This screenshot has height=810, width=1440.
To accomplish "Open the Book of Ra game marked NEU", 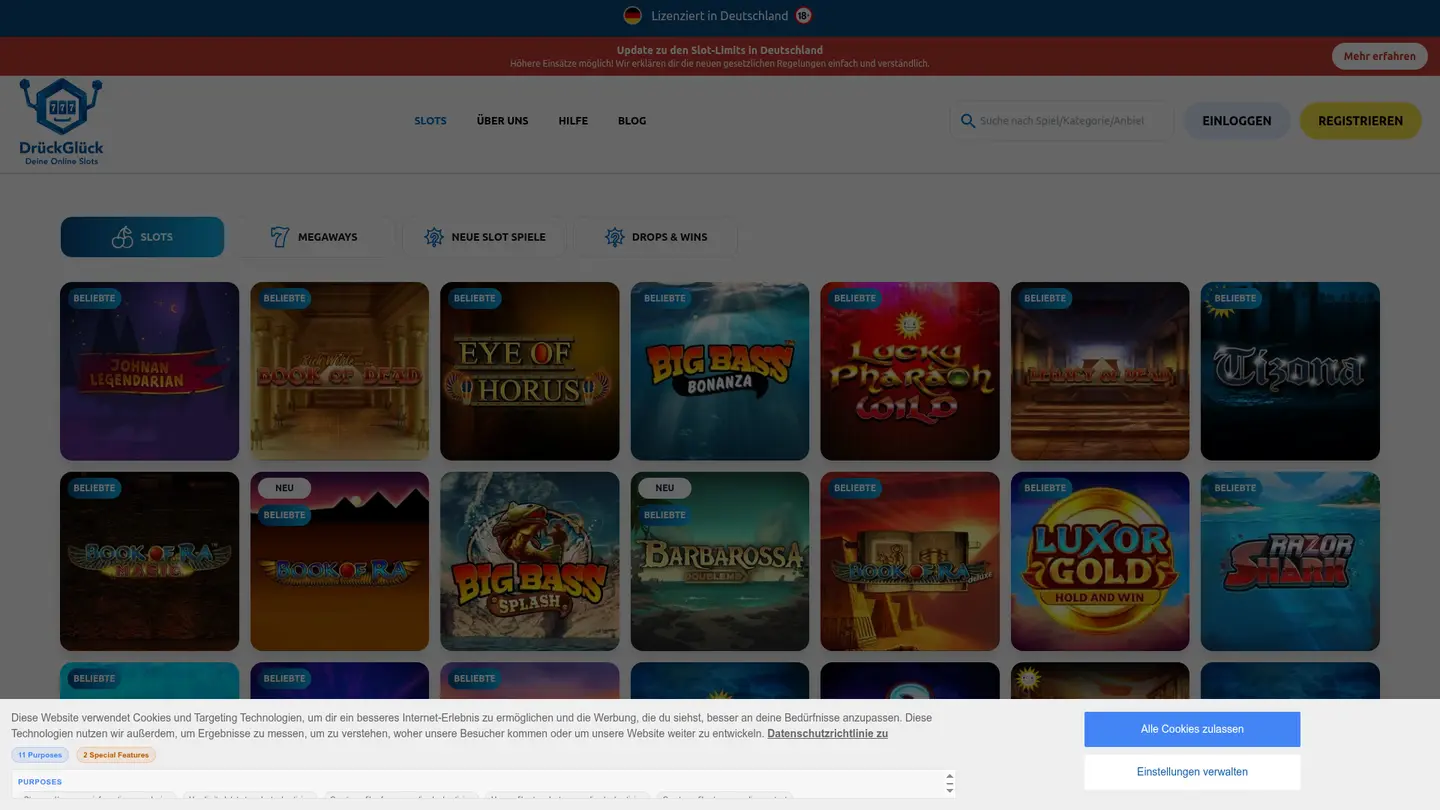I will tap(340, 561).
